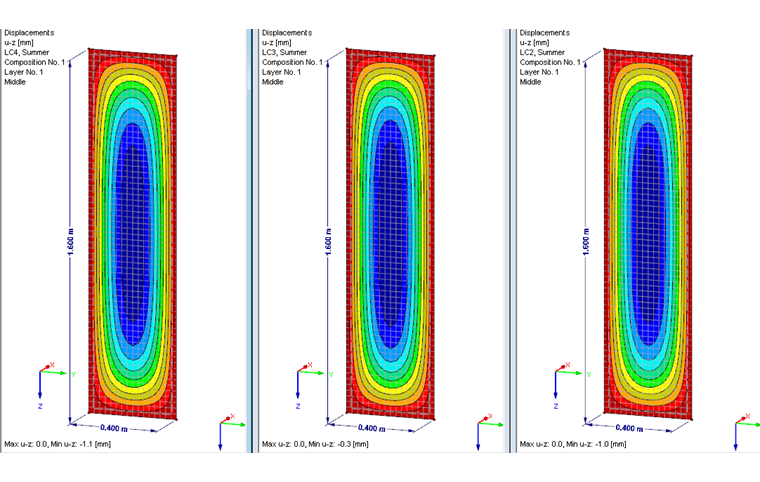Click dark blue center of LC4 displacement plot
This screenshot has width=760, height=482.
point(133,234)
